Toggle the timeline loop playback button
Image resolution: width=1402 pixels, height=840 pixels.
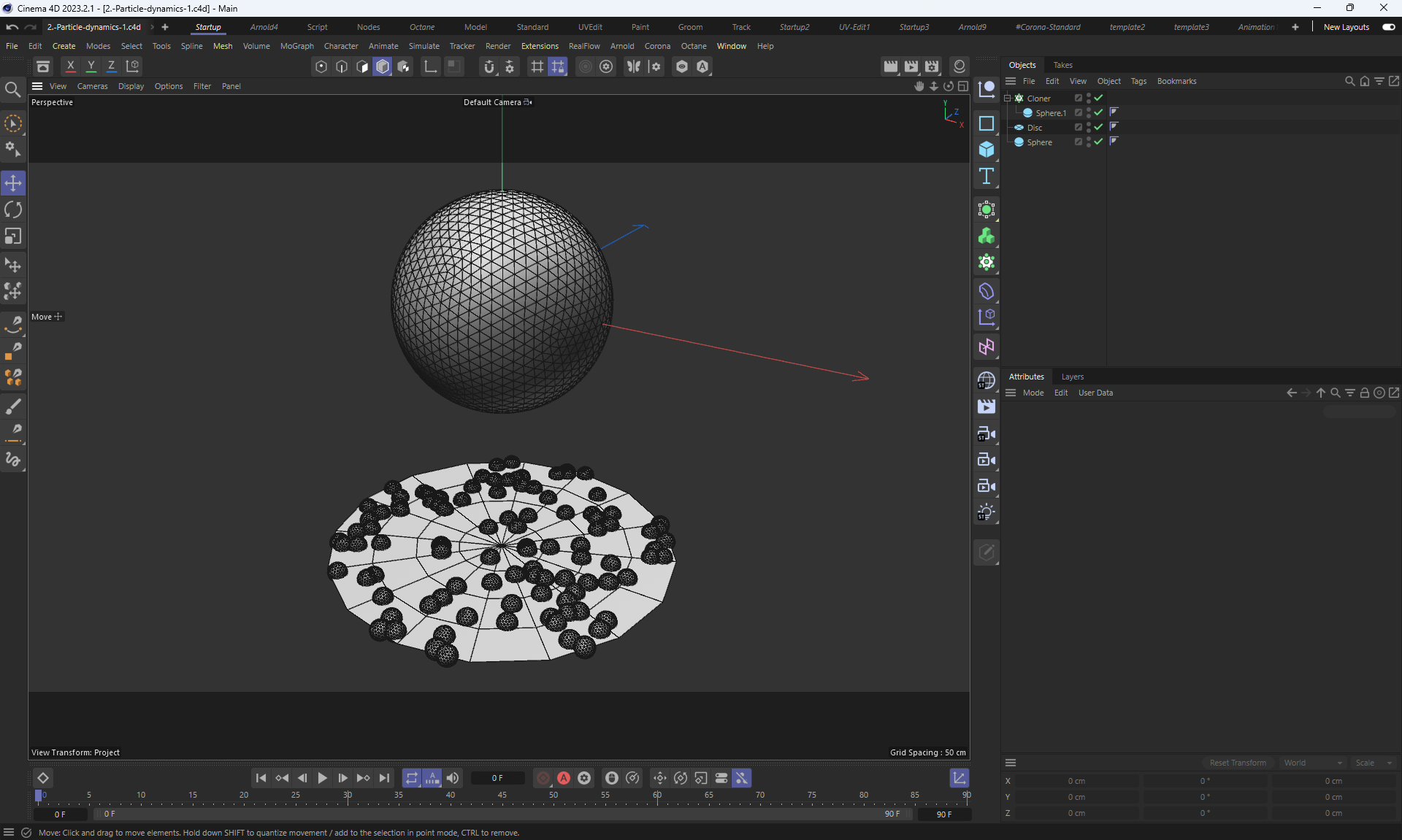click(x=412, y=778)
